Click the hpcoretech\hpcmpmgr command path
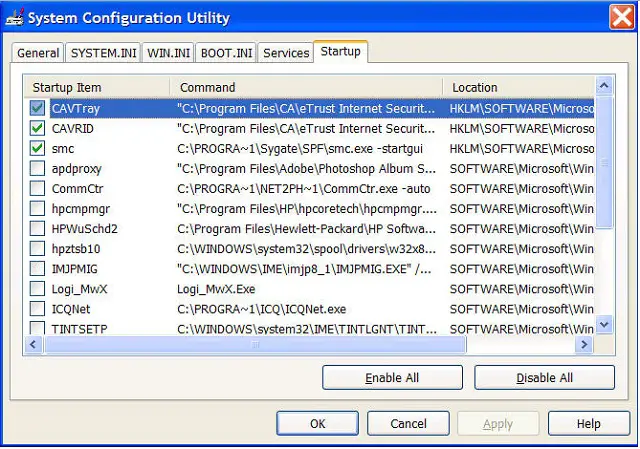Viewport: 640px width, 449px height. pos(307,209)
